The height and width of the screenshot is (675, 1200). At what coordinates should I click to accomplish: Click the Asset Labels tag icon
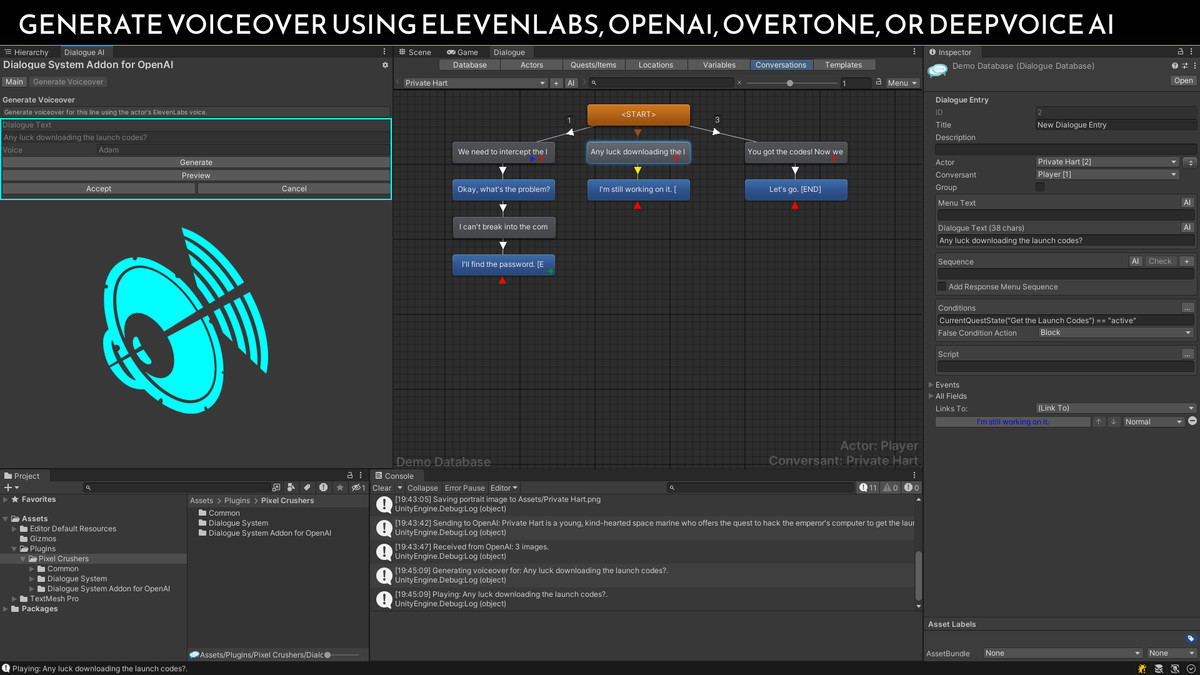tap(1190, 638)
